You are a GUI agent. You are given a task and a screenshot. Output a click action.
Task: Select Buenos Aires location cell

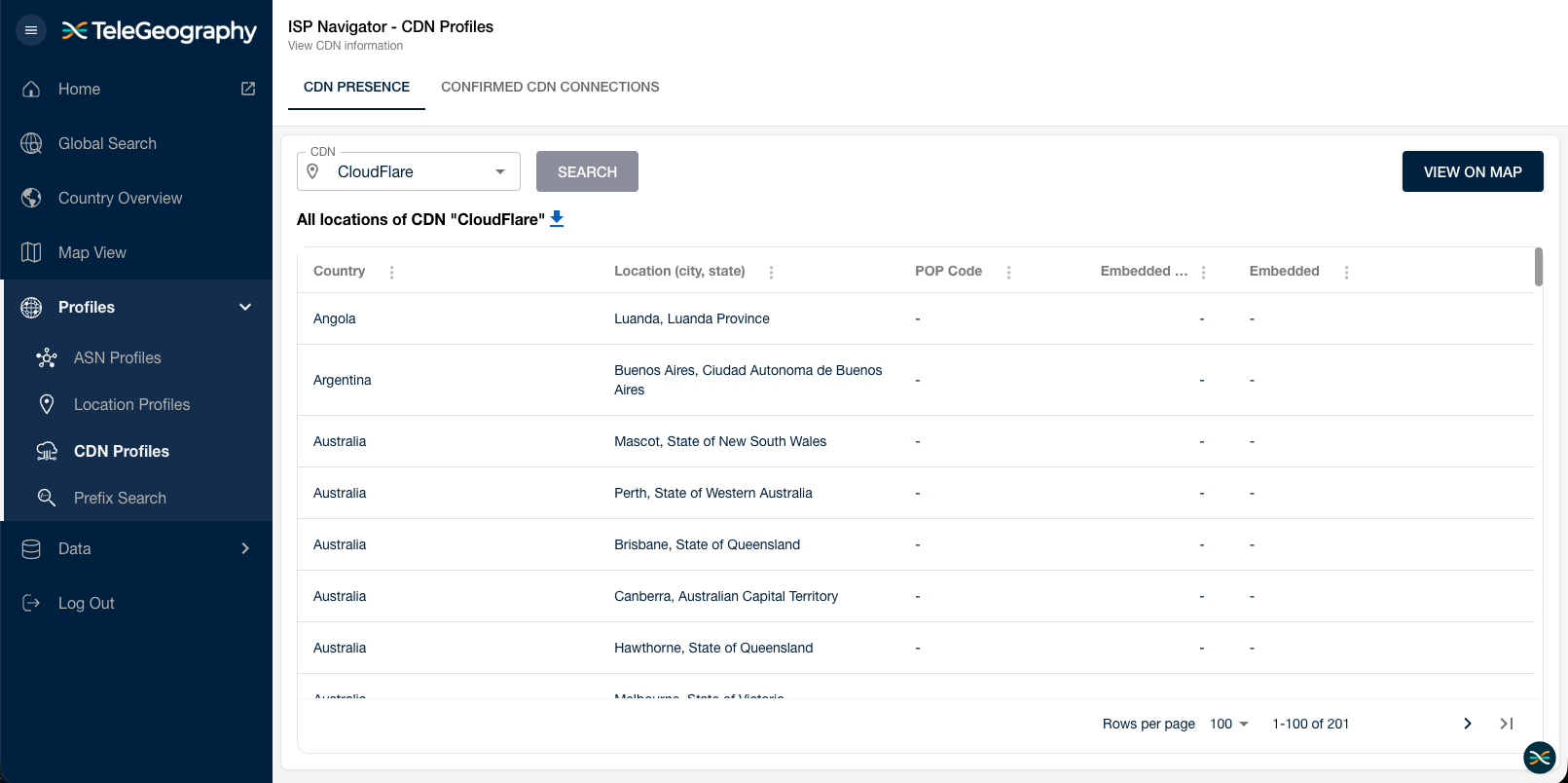point(748,380)
